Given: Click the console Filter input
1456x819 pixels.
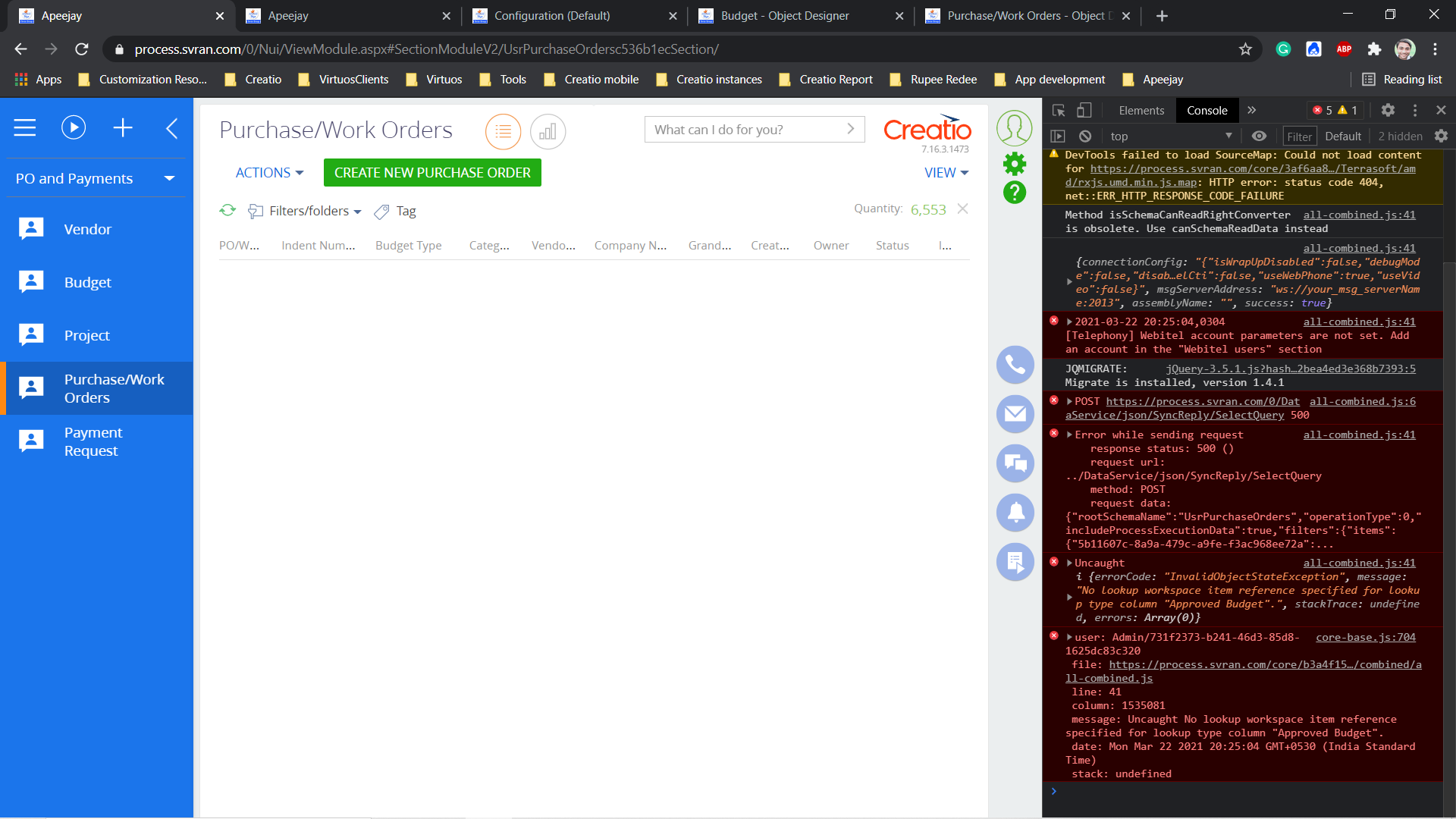Looking at the screenshot, I should (1299, 136).
